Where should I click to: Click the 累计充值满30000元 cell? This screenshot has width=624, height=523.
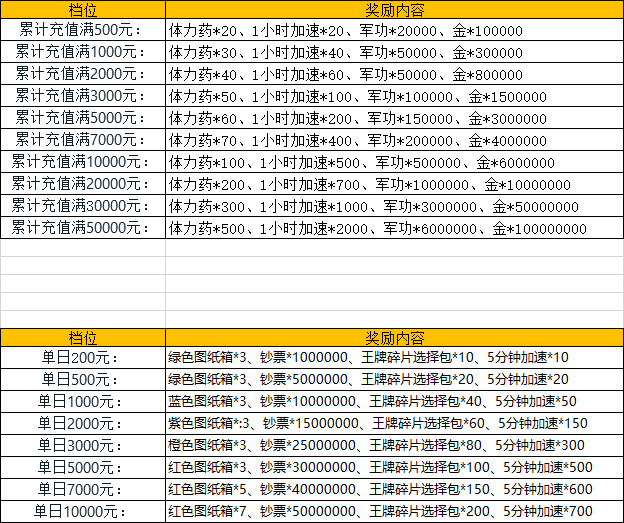[x=82, y=206]
